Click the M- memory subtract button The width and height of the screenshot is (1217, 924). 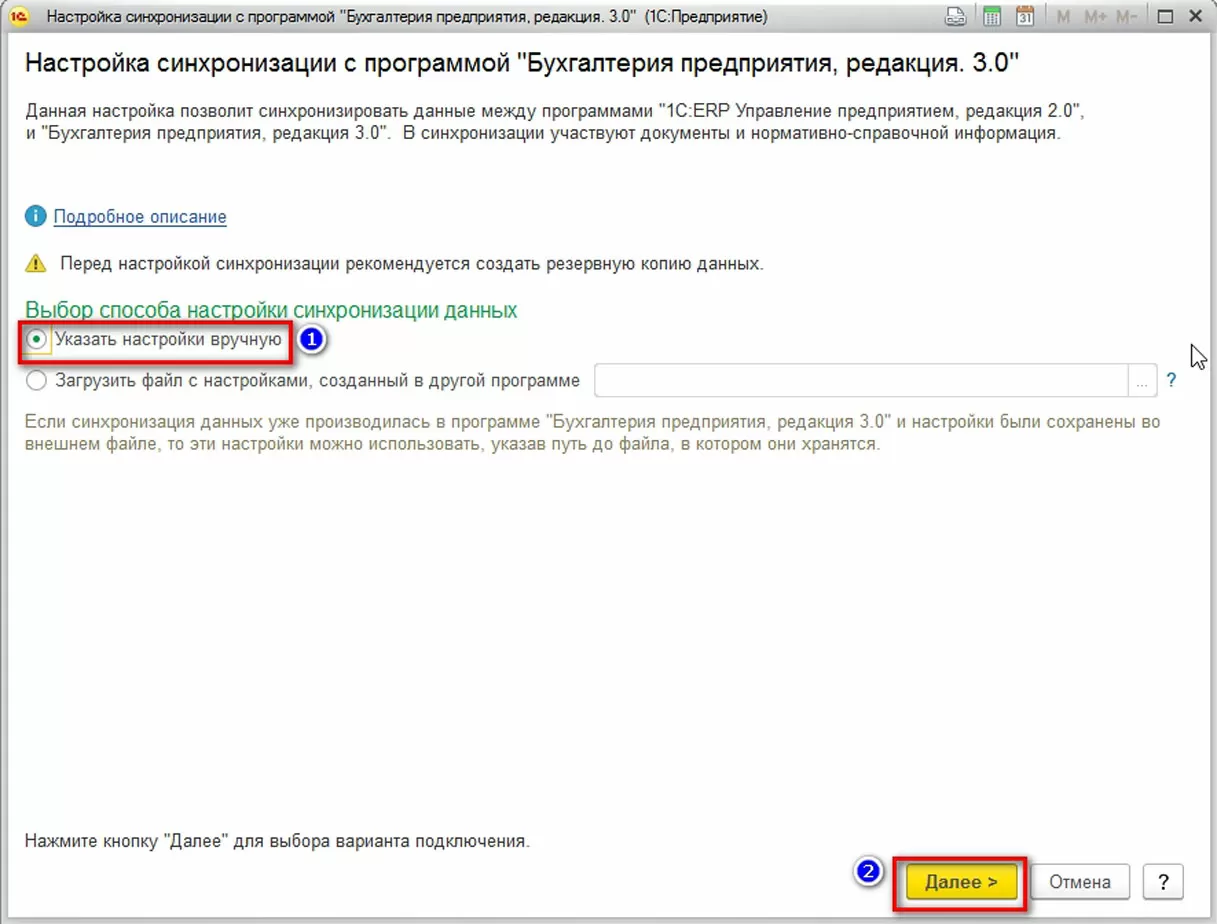(1127, 17)
